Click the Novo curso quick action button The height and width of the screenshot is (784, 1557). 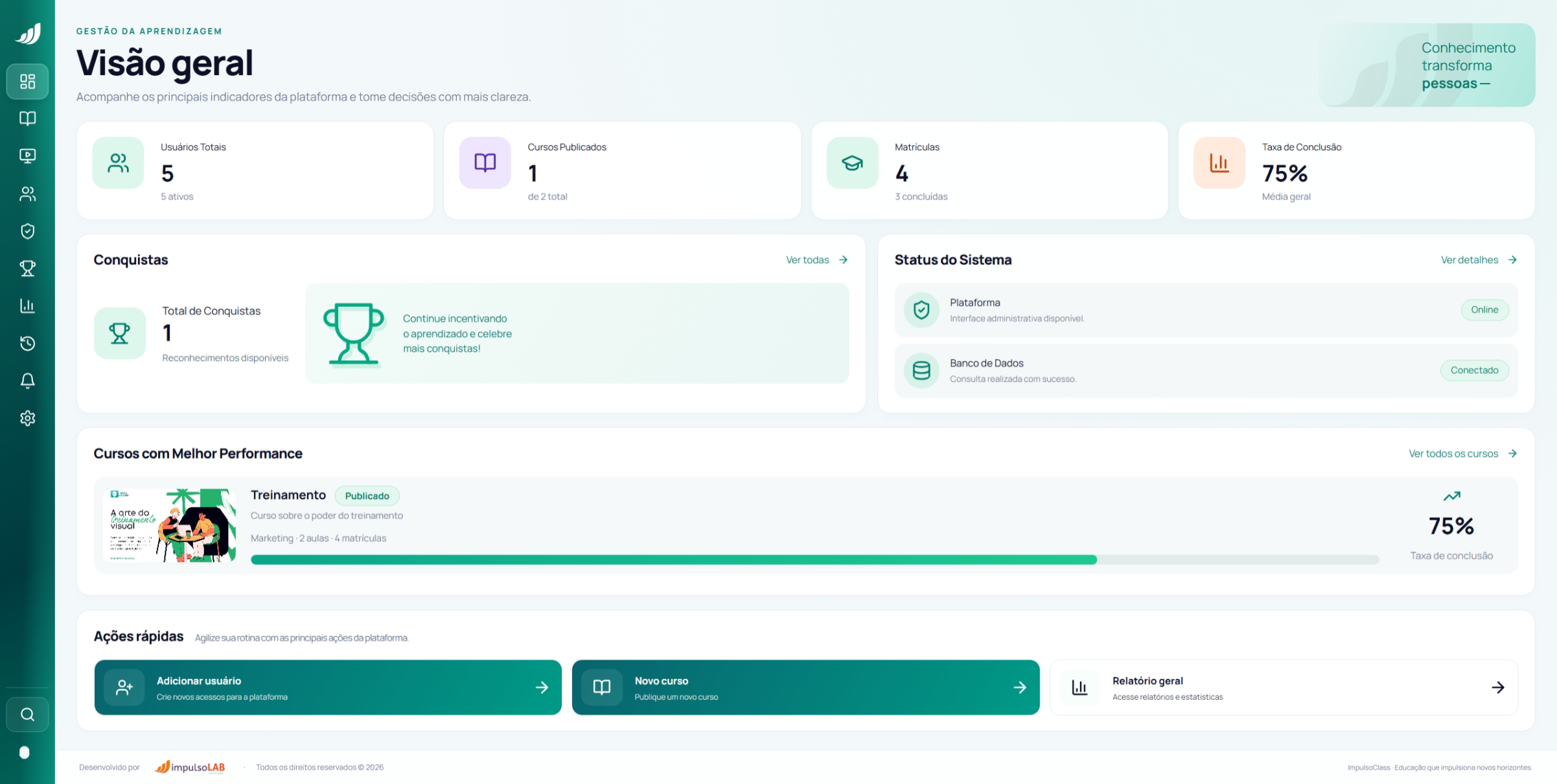click(805, 687)
